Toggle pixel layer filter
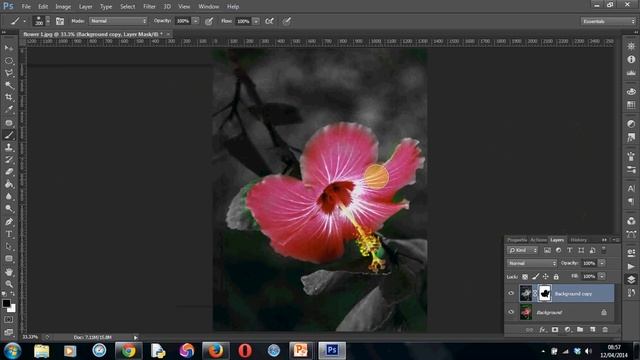This screenshot has width=640, height=360. tap(547, 250)
